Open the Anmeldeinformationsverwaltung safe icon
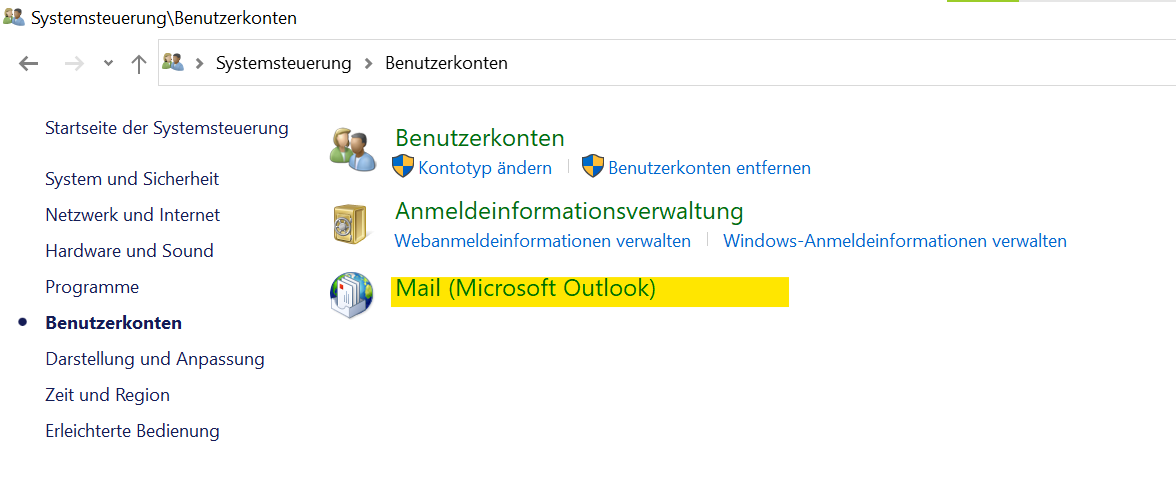Image resolution: width=1176 pixels, height=484 pixels. (x=350, y=224)
